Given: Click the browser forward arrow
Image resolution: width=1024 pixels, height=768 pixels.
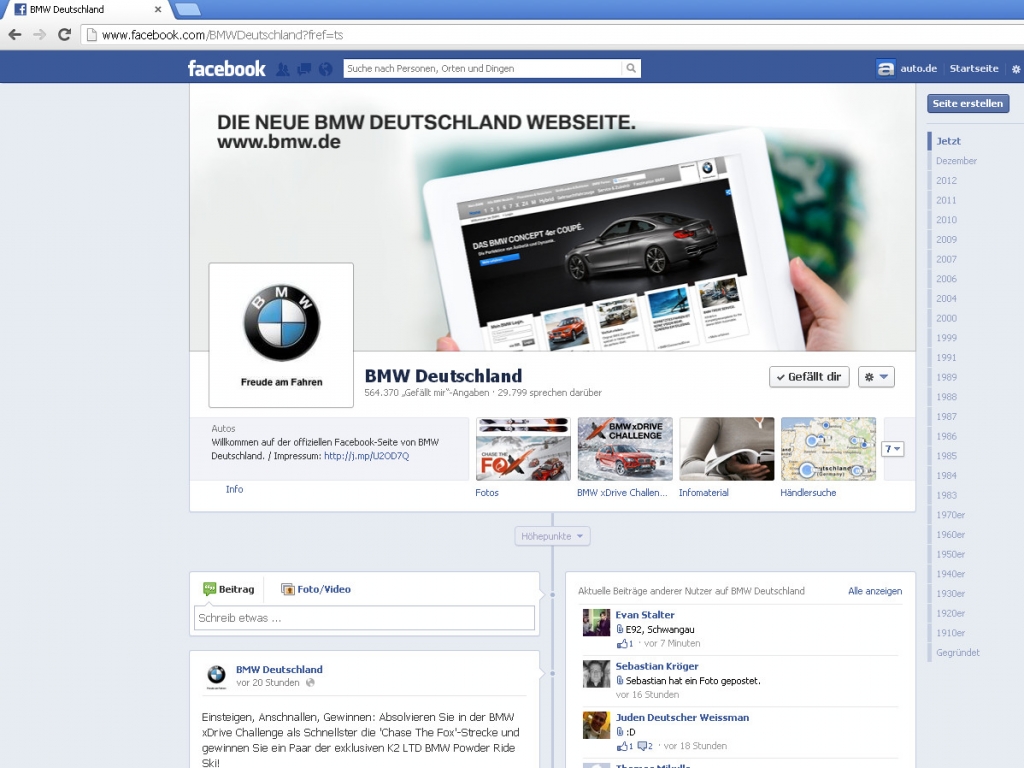Looking at the screenshot, I should 39,35.
